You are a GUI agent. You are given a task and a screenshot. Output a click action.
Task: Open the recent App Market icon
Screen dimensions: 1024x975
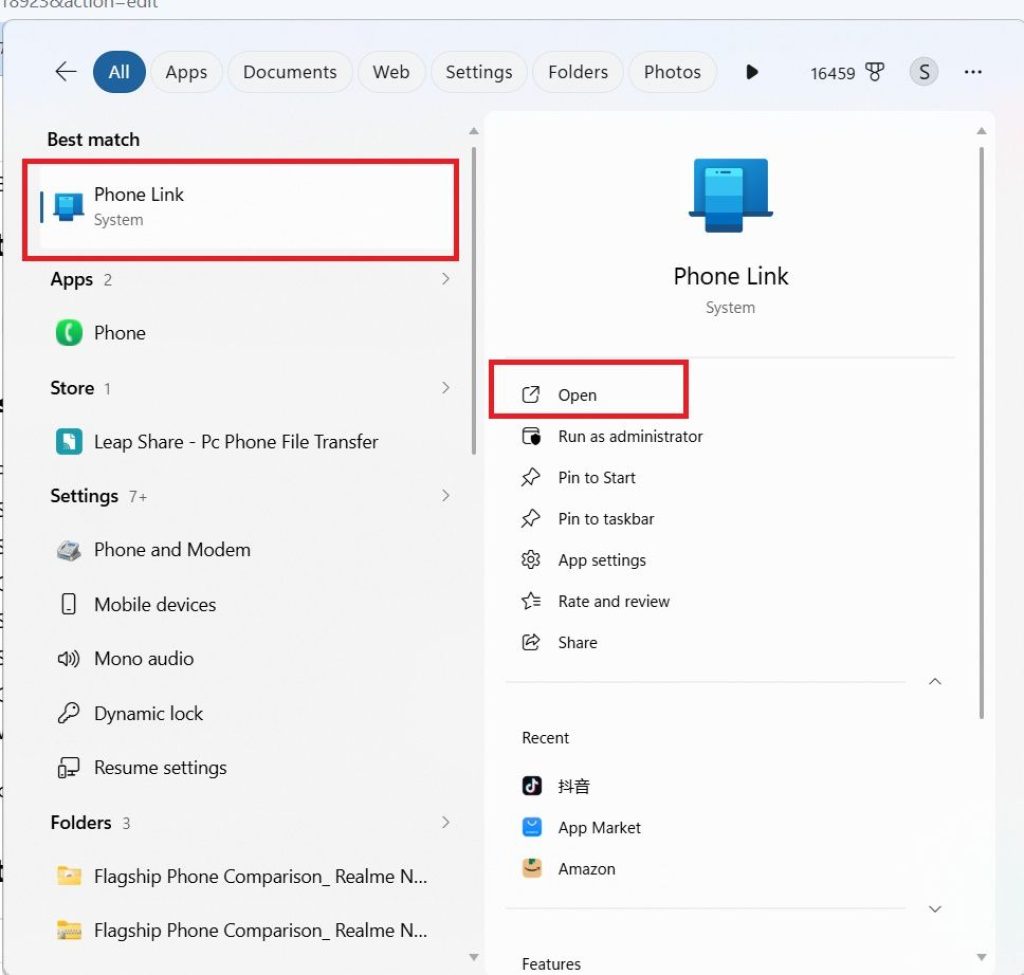(x=532, y=827)
